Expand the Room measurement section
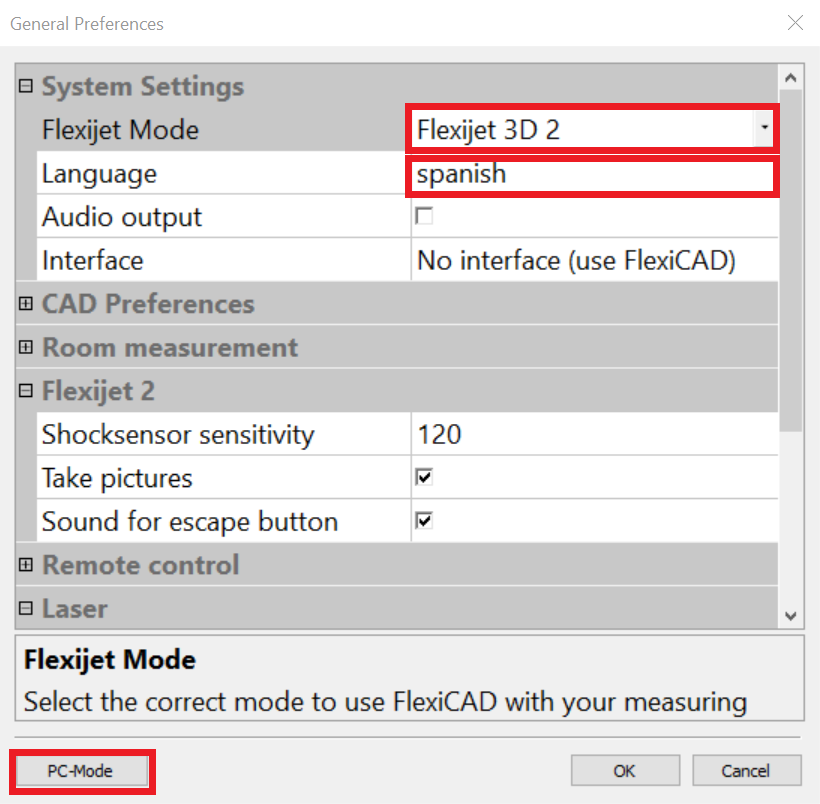This screenshot has width=820, height=804. pyautogui.click(x=26, y=348)
